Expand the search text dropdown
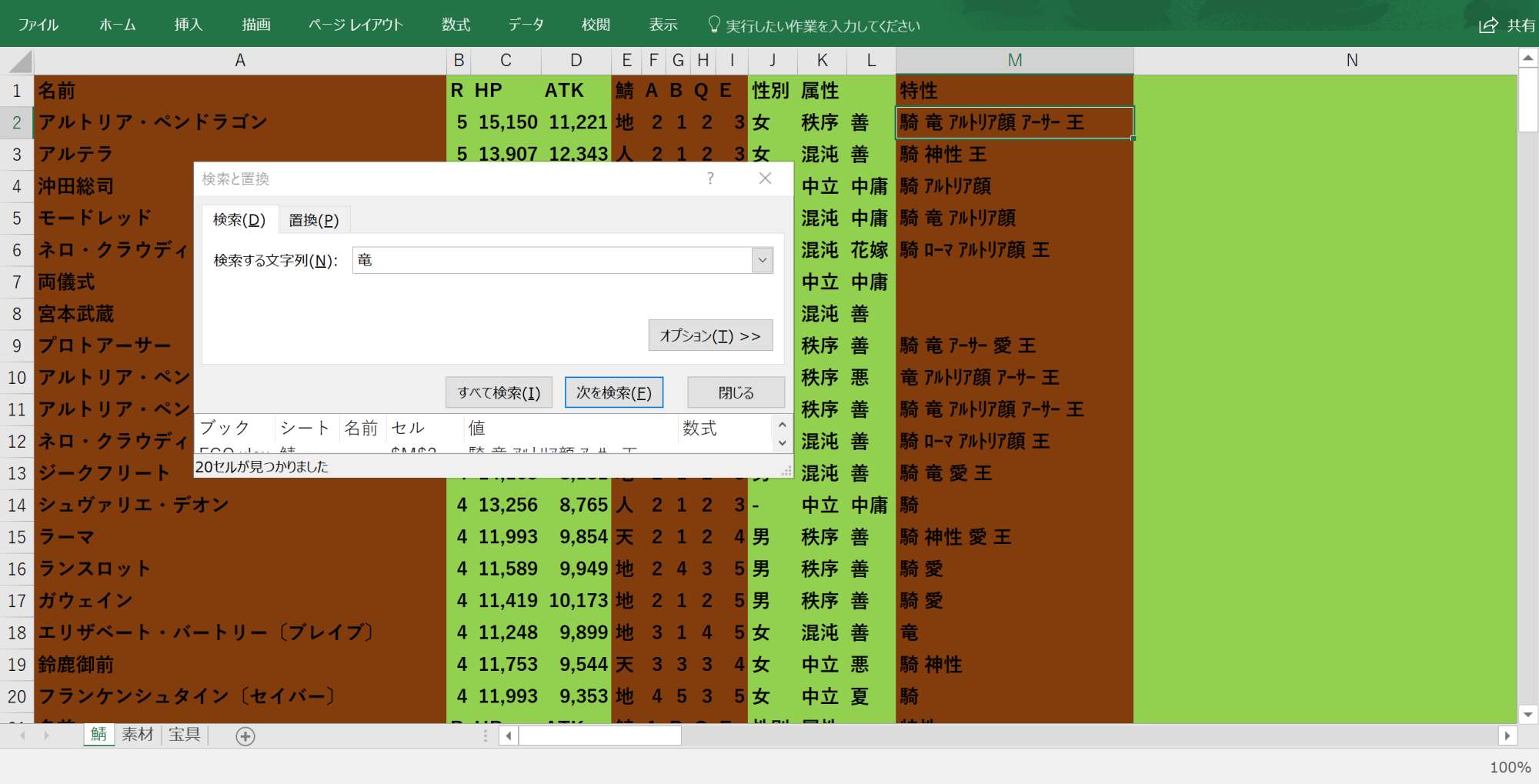This screenshot has width=1539, height=784. [x=762, y=260]
